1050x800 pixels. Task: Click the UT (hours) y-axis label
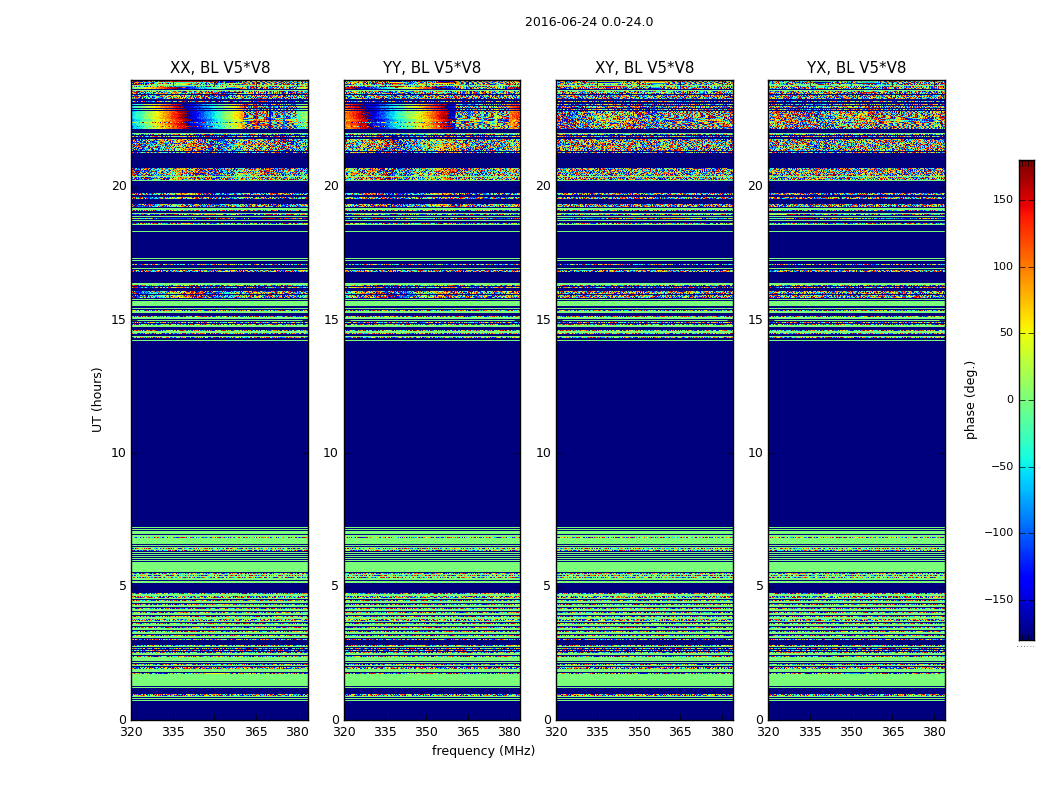pos(97,400)
